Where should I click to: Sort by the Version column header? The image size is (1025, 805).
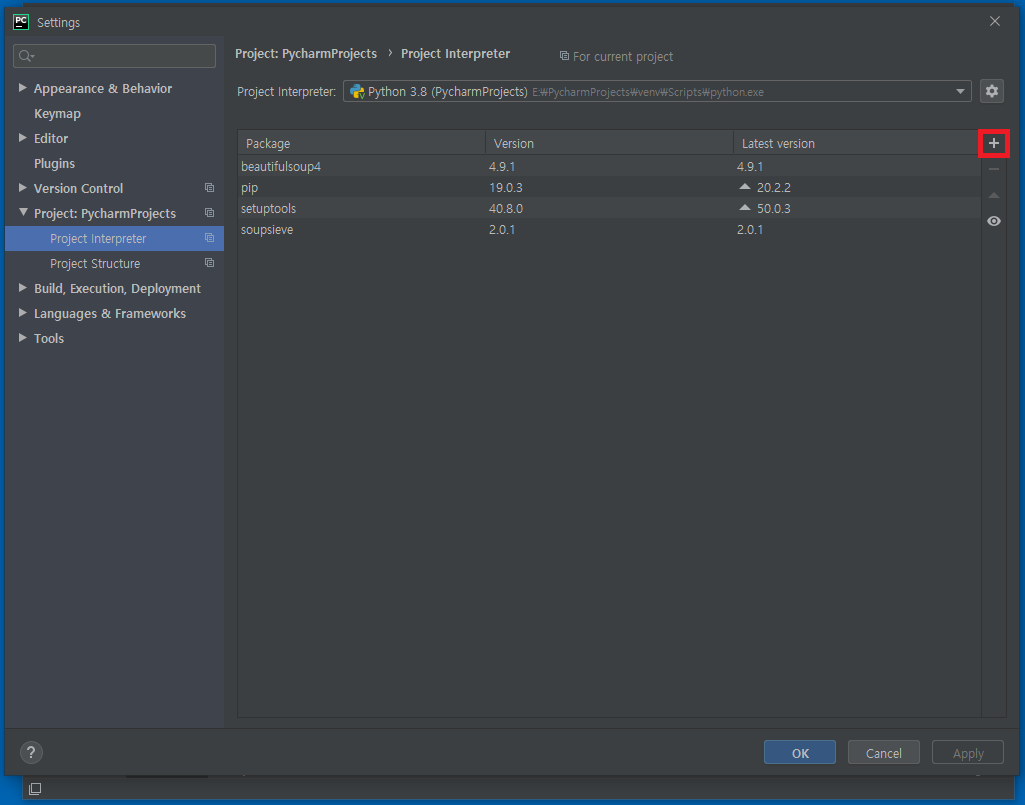609,143
